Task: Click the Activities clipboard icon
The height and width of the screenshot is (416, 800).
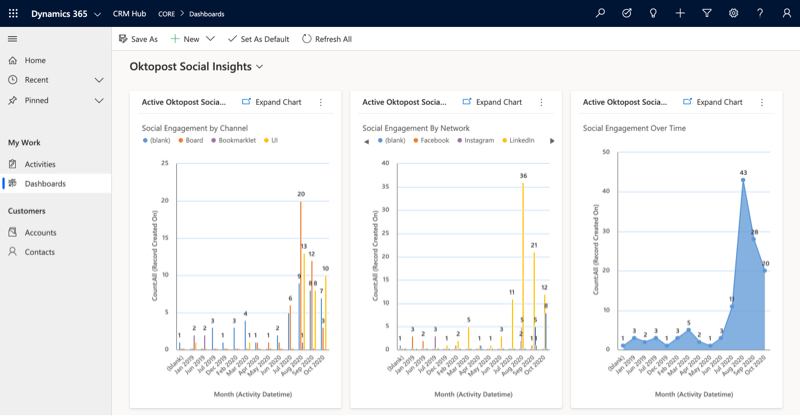Action: (x=13, y=164)
